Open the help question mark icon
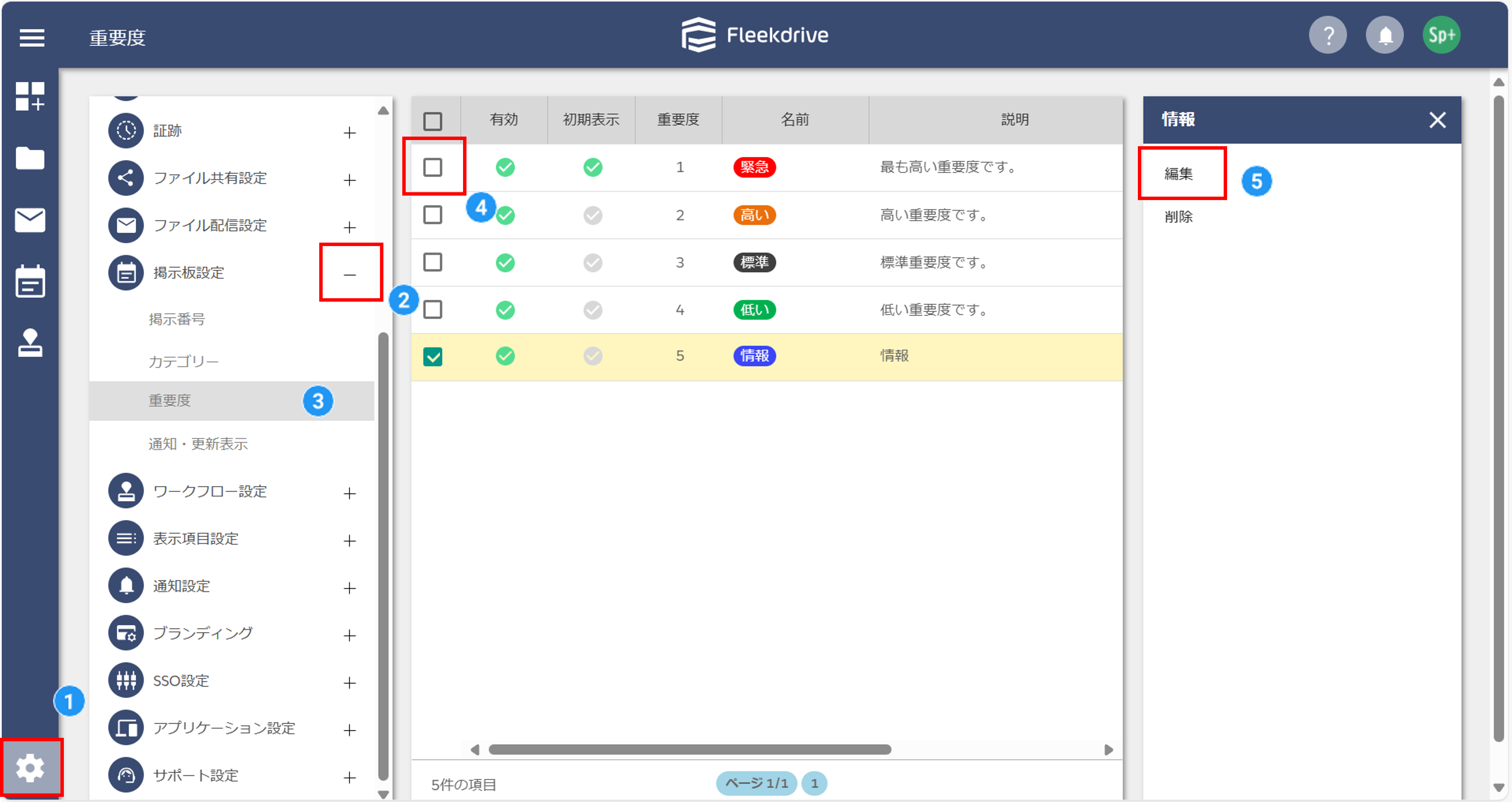 1327,36
